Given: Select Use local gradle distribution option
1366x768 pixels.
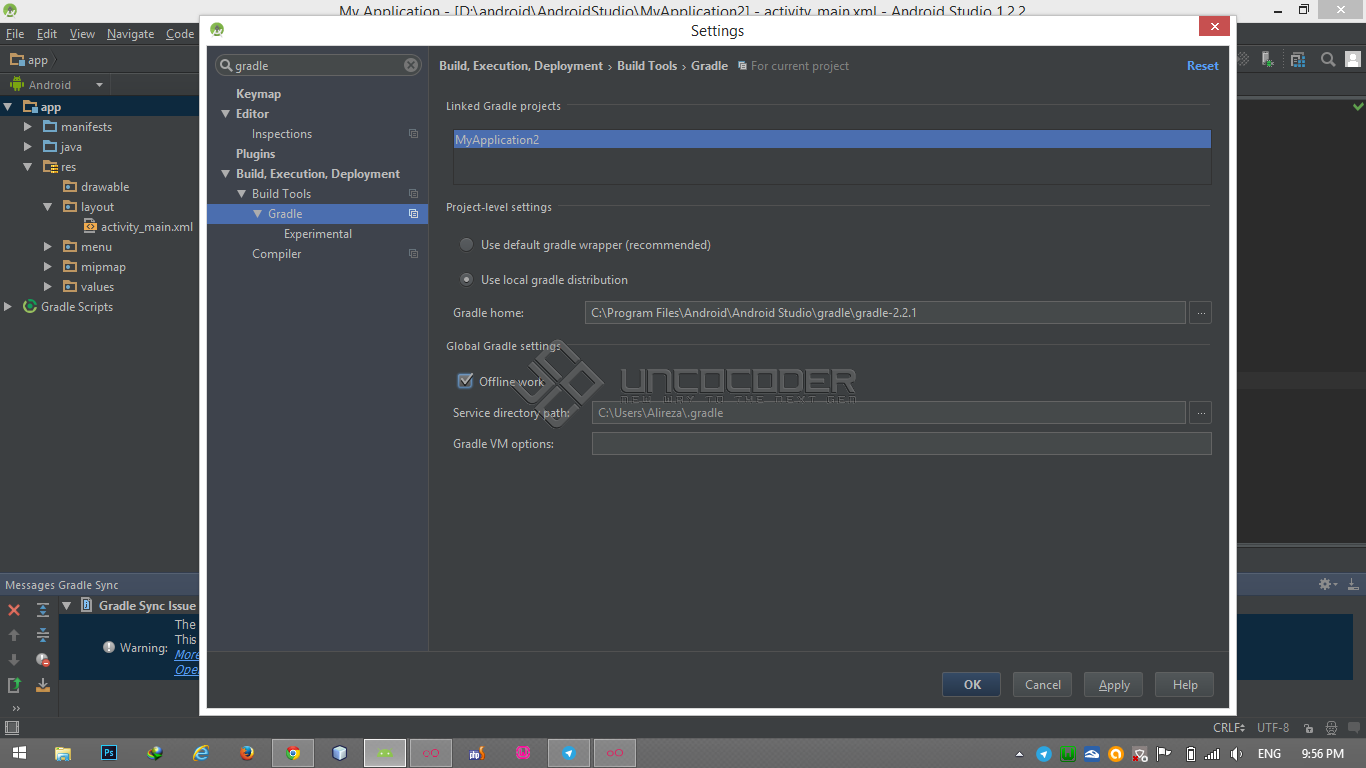Looking at the screenshot, I should [544, 280].
